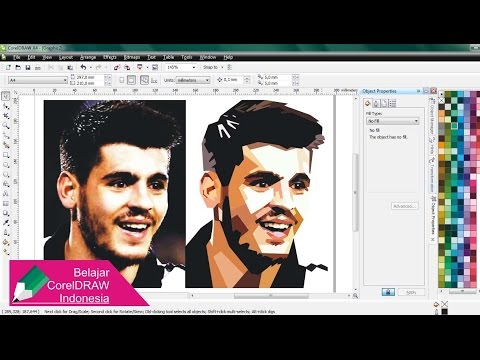Open the File menu
This screenshot has width=480, height=360.
[16, 57]
